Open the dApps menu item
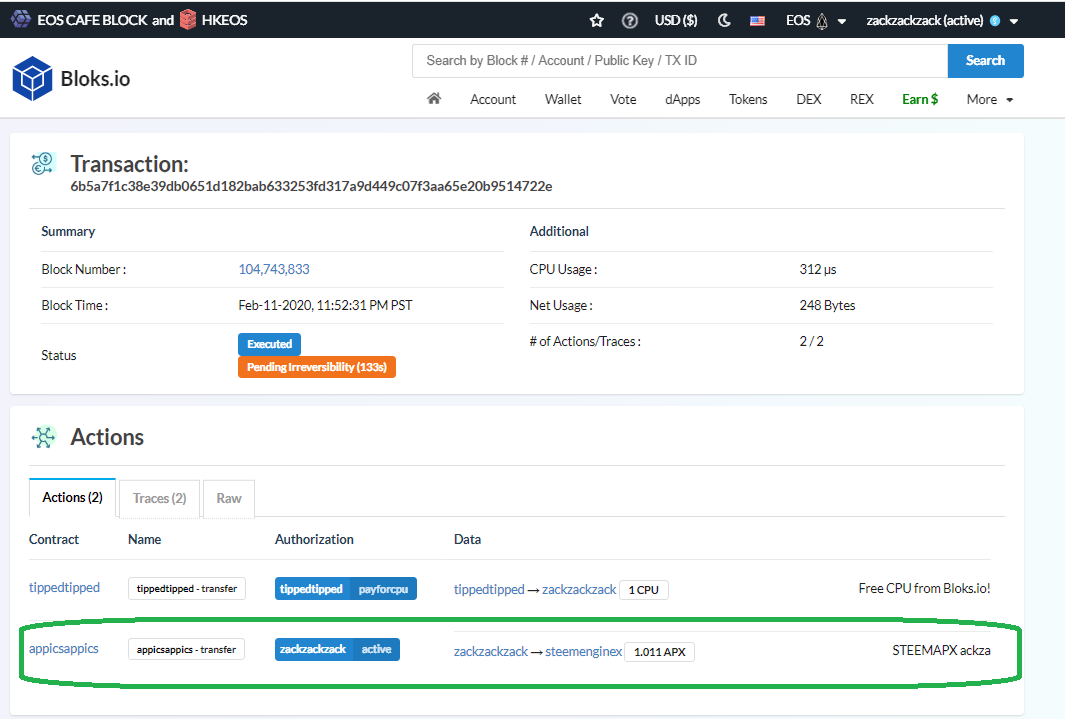The image size is (1065, 719). (x=683, y=100)
